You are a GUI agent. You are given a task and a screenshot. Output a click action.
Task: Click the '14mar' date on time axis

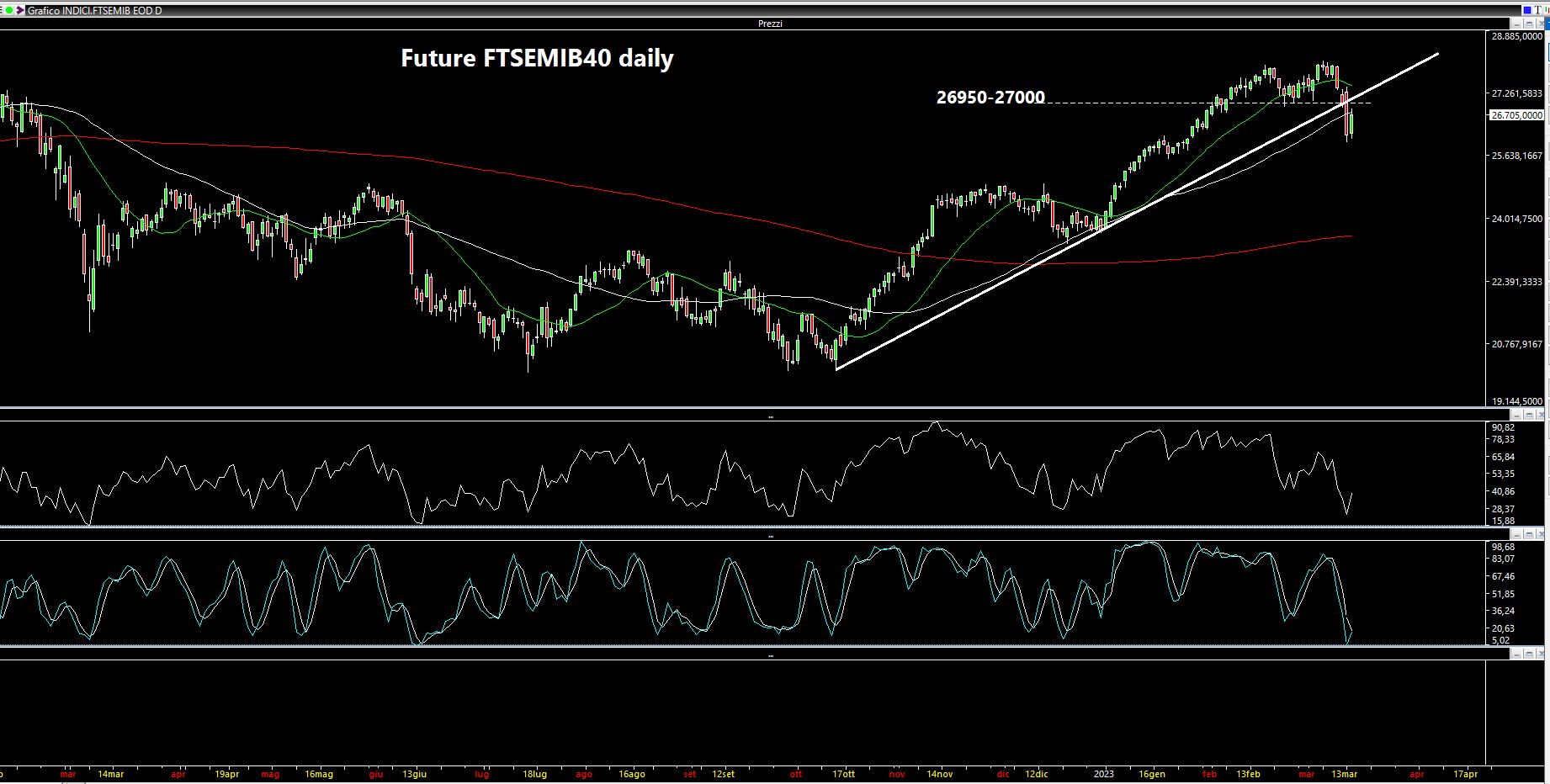pos(111,774)
